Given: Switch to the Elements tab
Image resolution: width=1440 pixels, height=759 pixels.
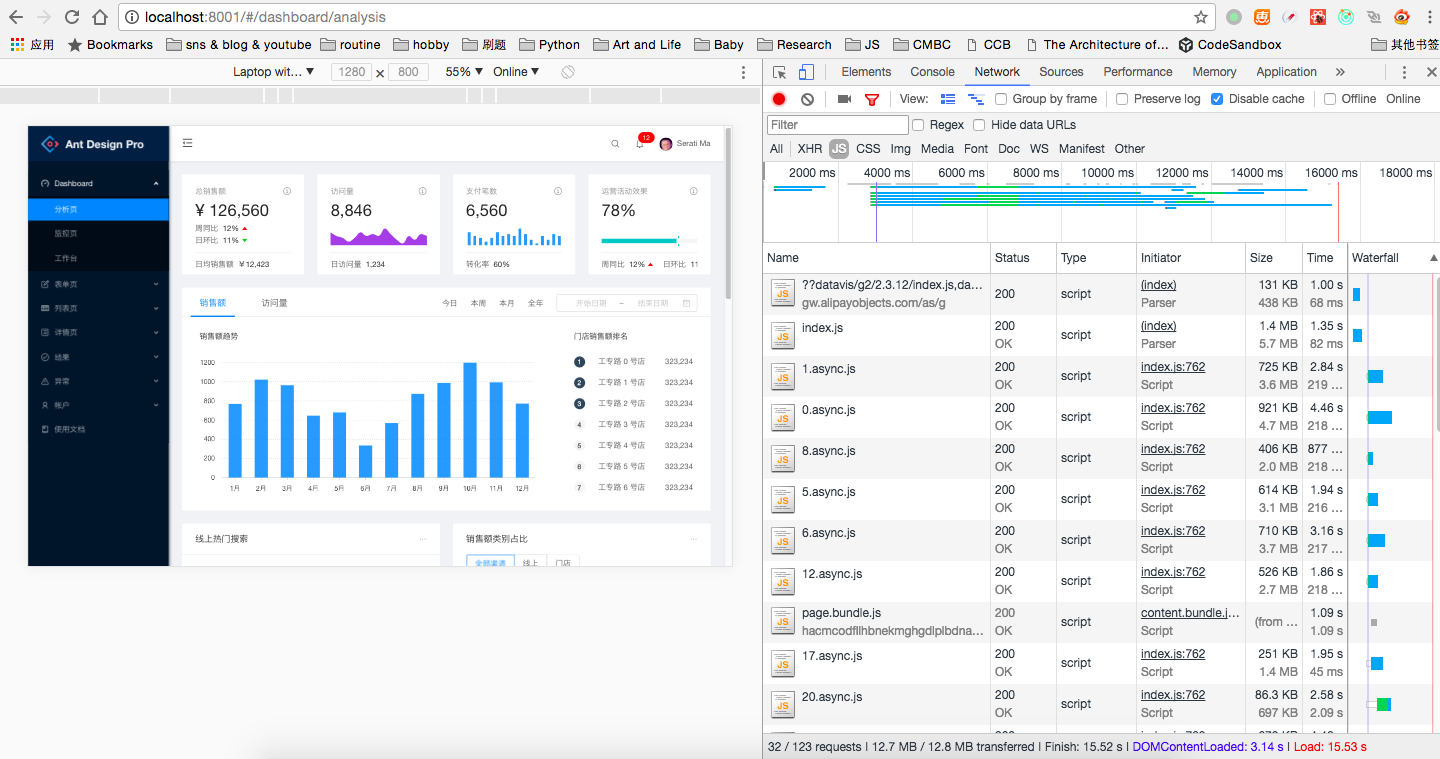Looking at the screenshot, I should pos(866,72).
